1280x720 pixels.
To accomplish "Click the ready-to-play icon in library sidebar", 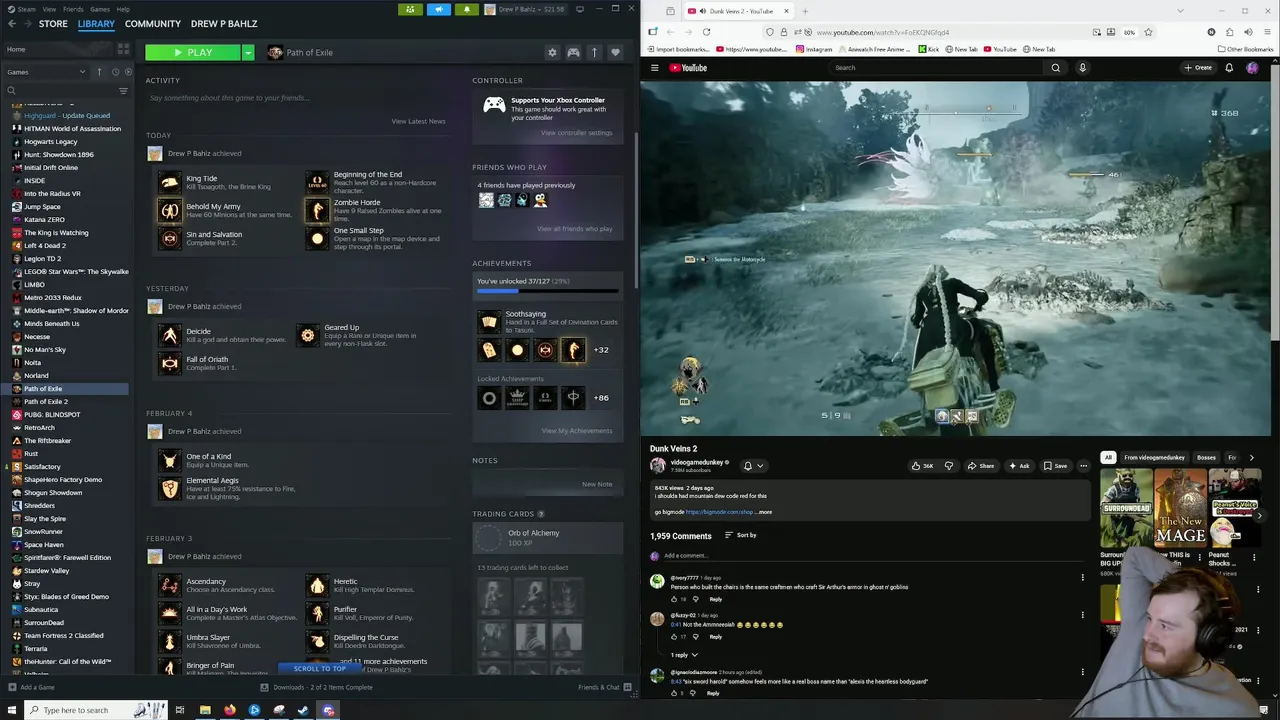I will [x=127, y=72].
